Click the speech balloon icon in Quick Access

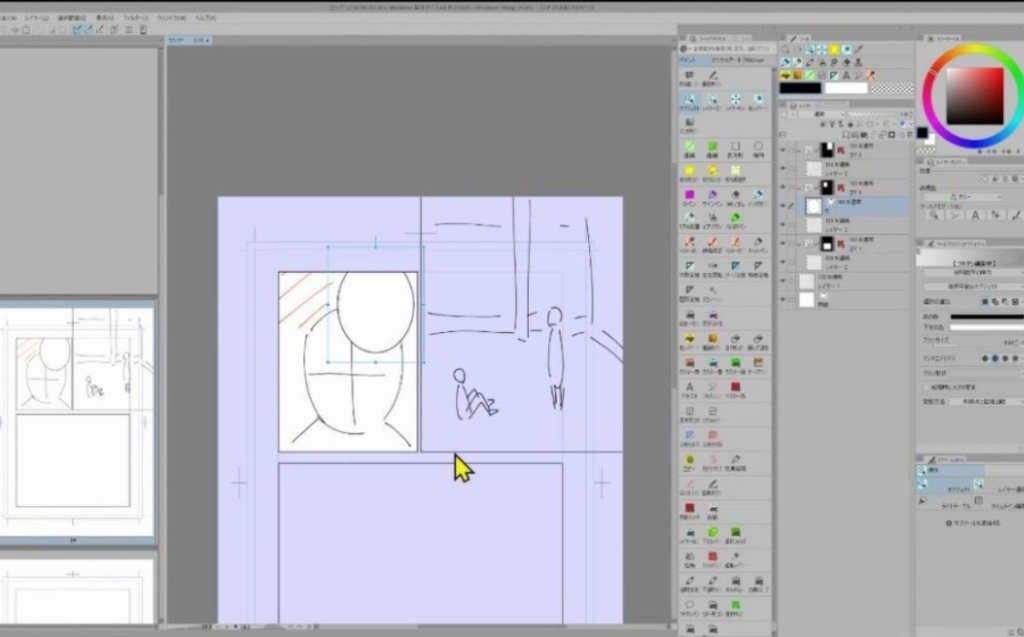pos(690,605)
